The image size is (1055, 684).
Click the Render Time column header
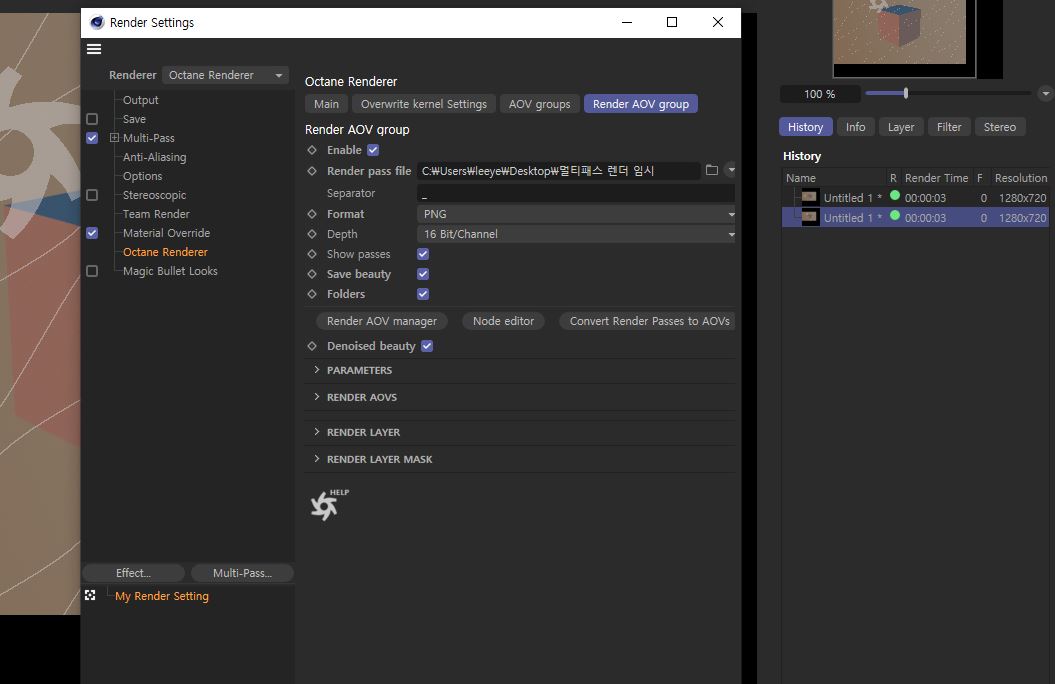[937, 178]
